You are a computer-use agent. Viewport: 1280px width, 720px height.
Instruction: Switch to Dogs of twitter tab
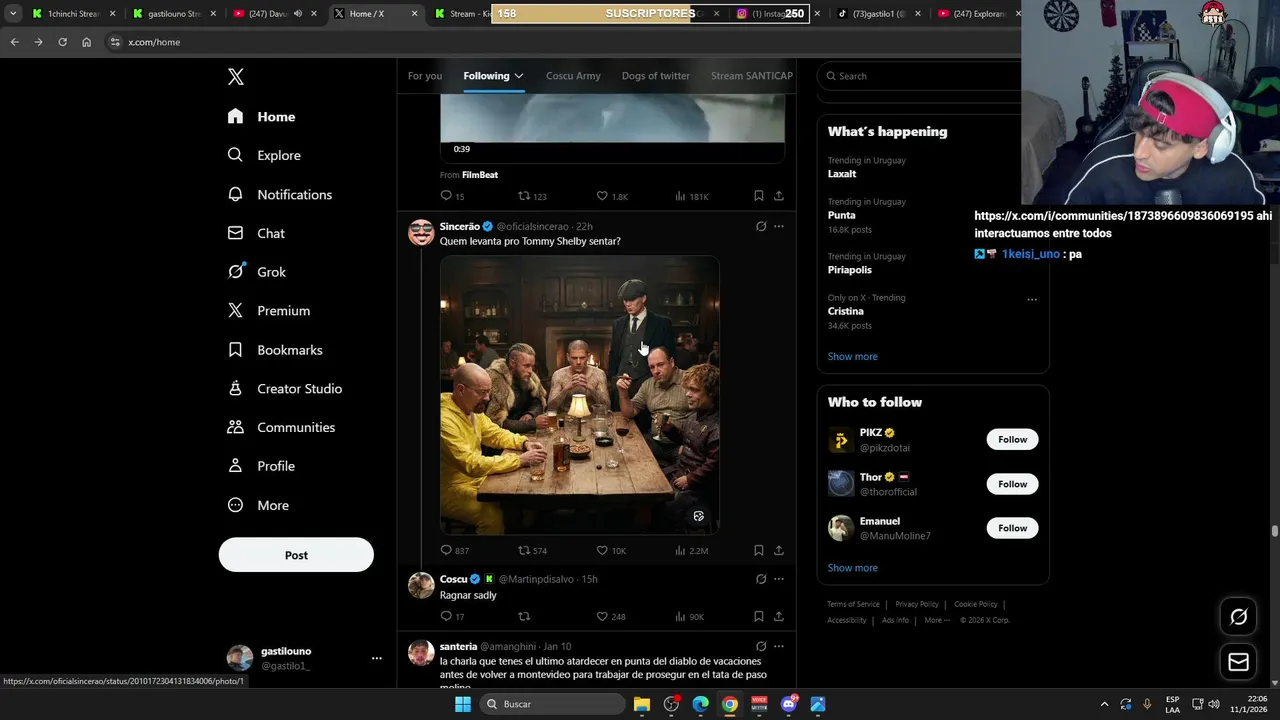[656, 76]
